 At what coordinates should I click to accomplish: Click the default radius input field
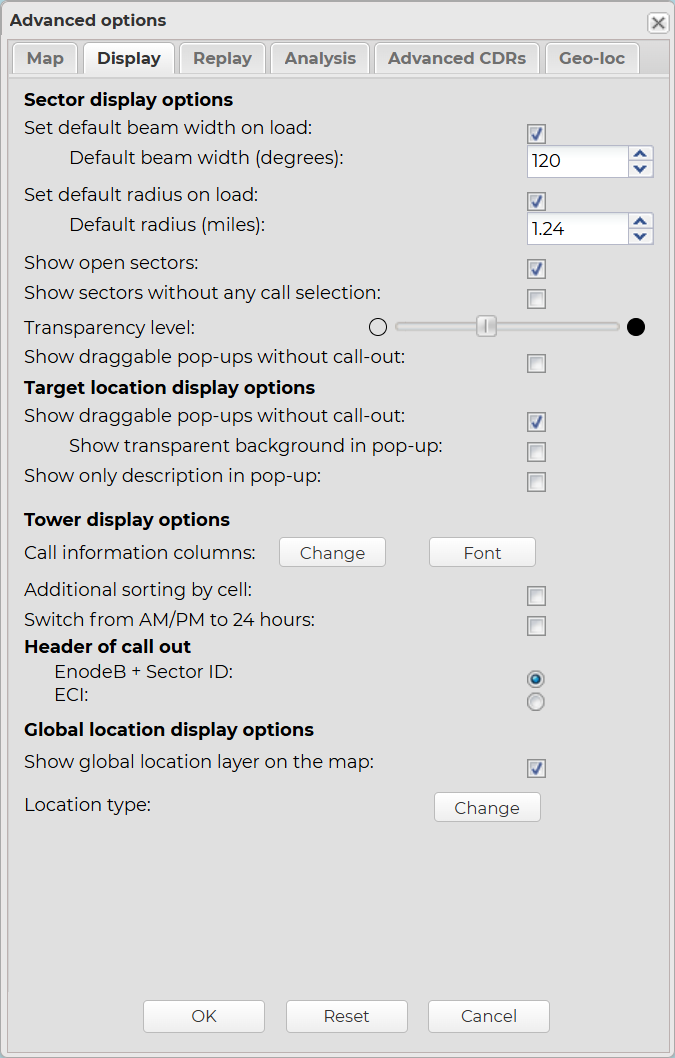coord(577,229)
